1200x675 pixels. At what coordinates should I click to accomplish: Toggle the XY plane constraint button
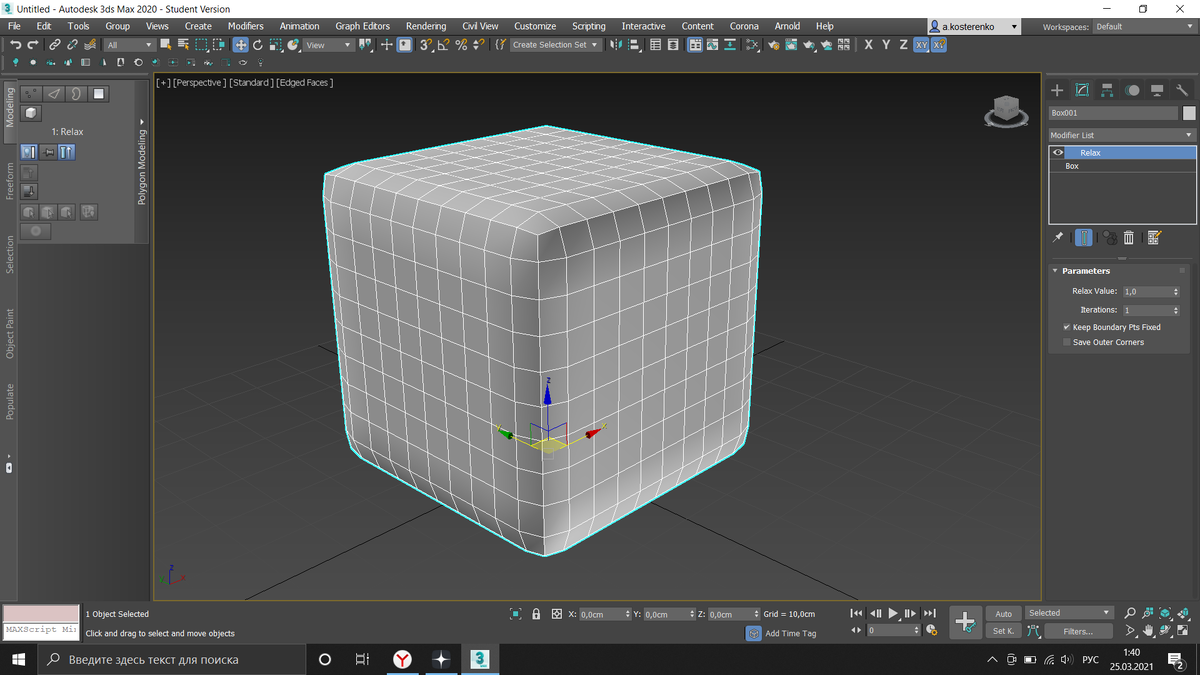921,45
